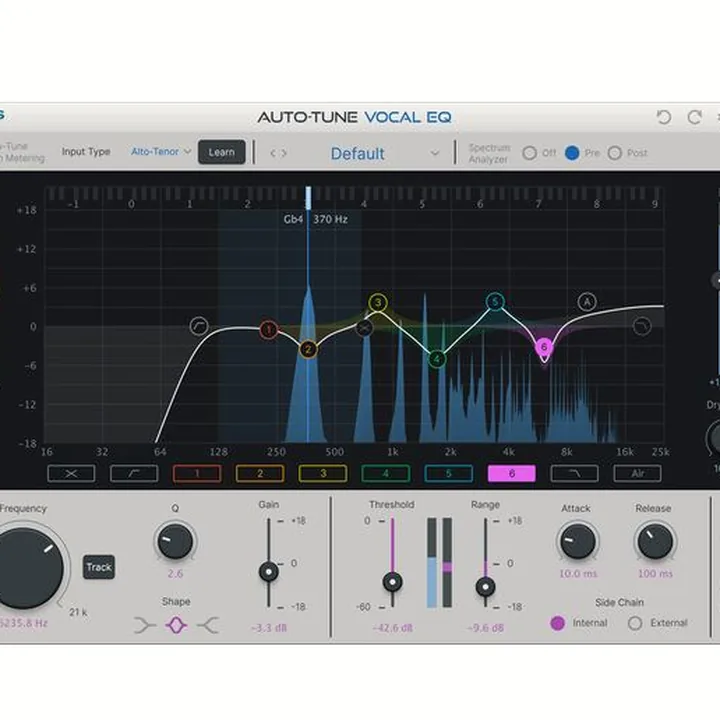Screen dimensions: 720x720
Task: Click the Threshold slider handle
Action: 393,582
